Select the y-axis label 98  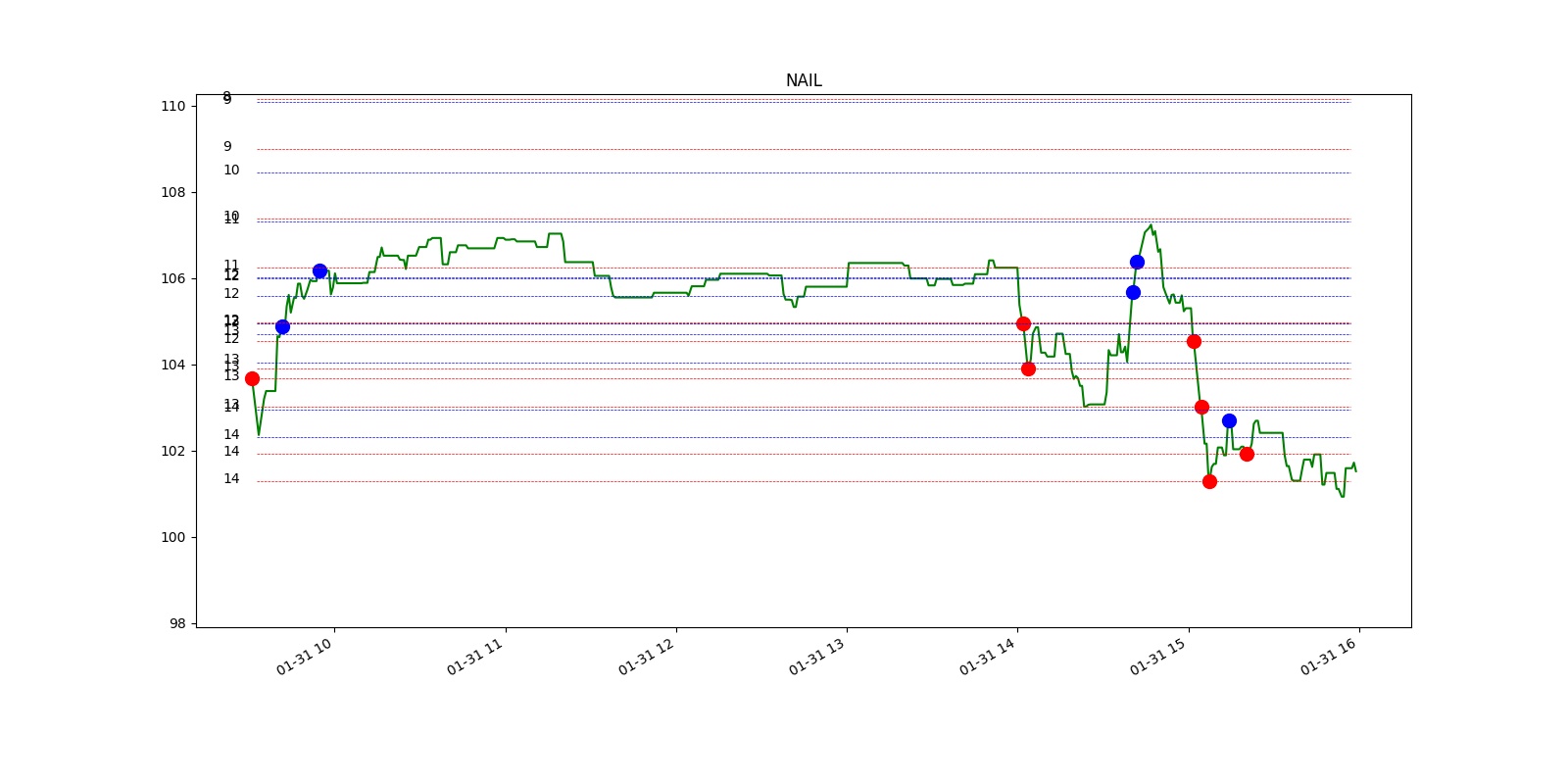pos(177,623)
